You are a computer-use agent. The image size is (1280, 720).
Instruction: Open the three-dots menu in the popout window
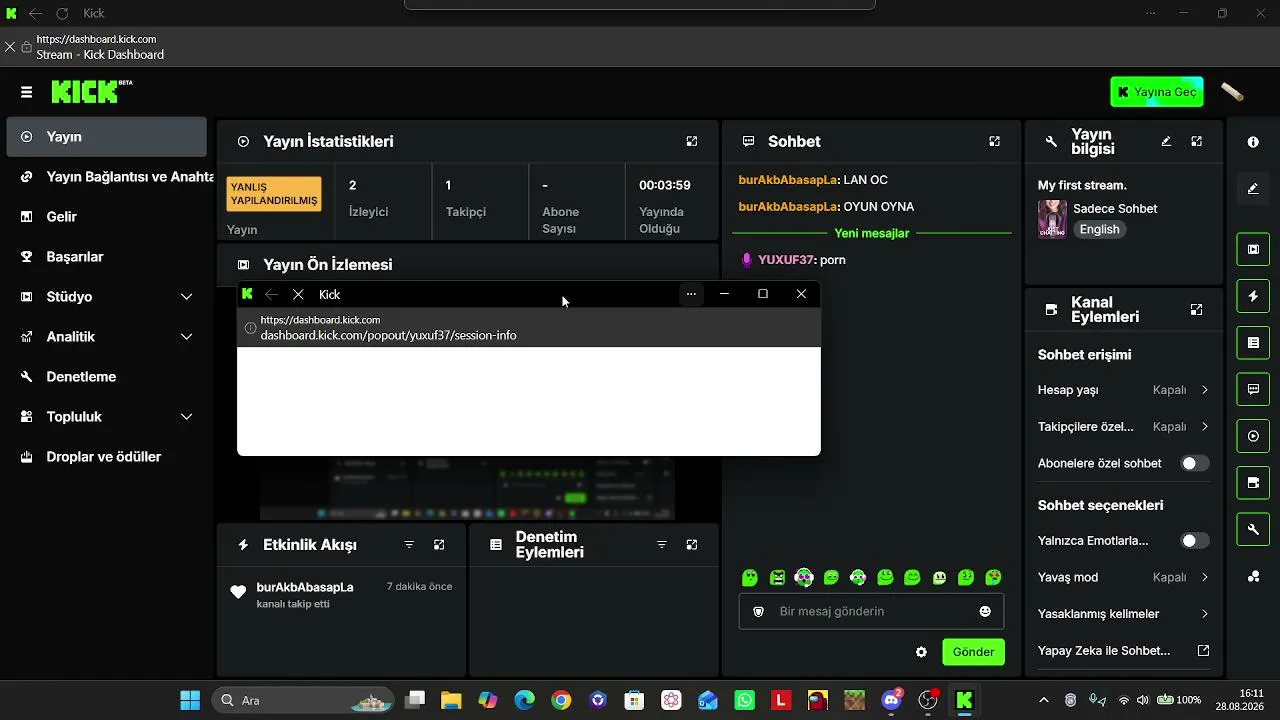coord(691,294)
